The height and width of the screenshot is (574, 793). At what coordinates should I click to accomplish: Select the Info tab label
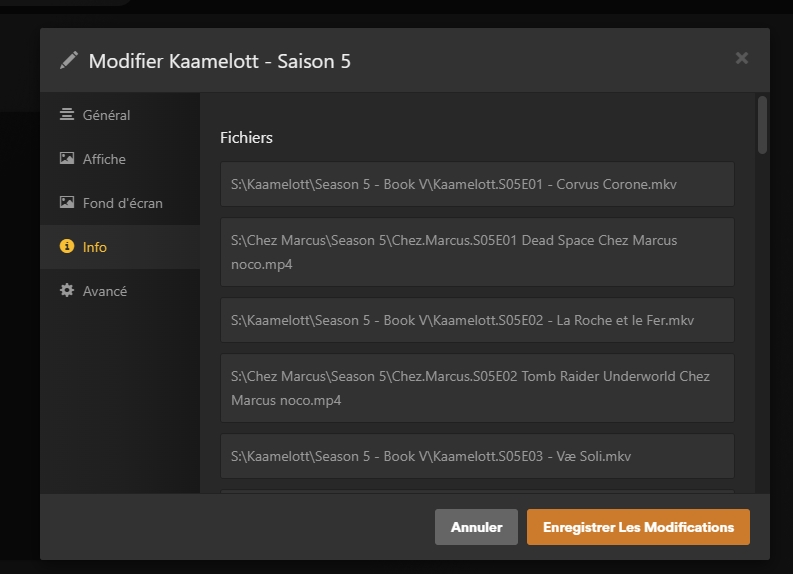[x=95, y=247]
